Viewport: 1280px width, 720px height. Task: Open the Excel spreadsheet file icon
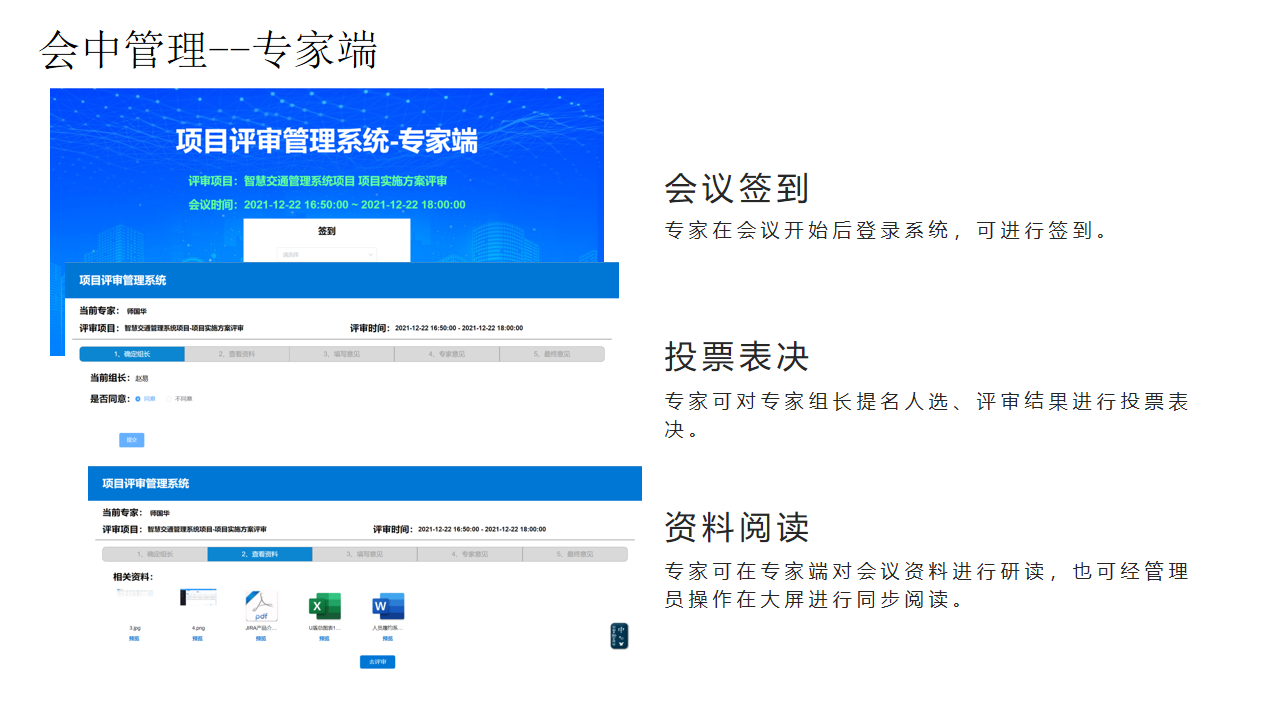pos(324,606)
